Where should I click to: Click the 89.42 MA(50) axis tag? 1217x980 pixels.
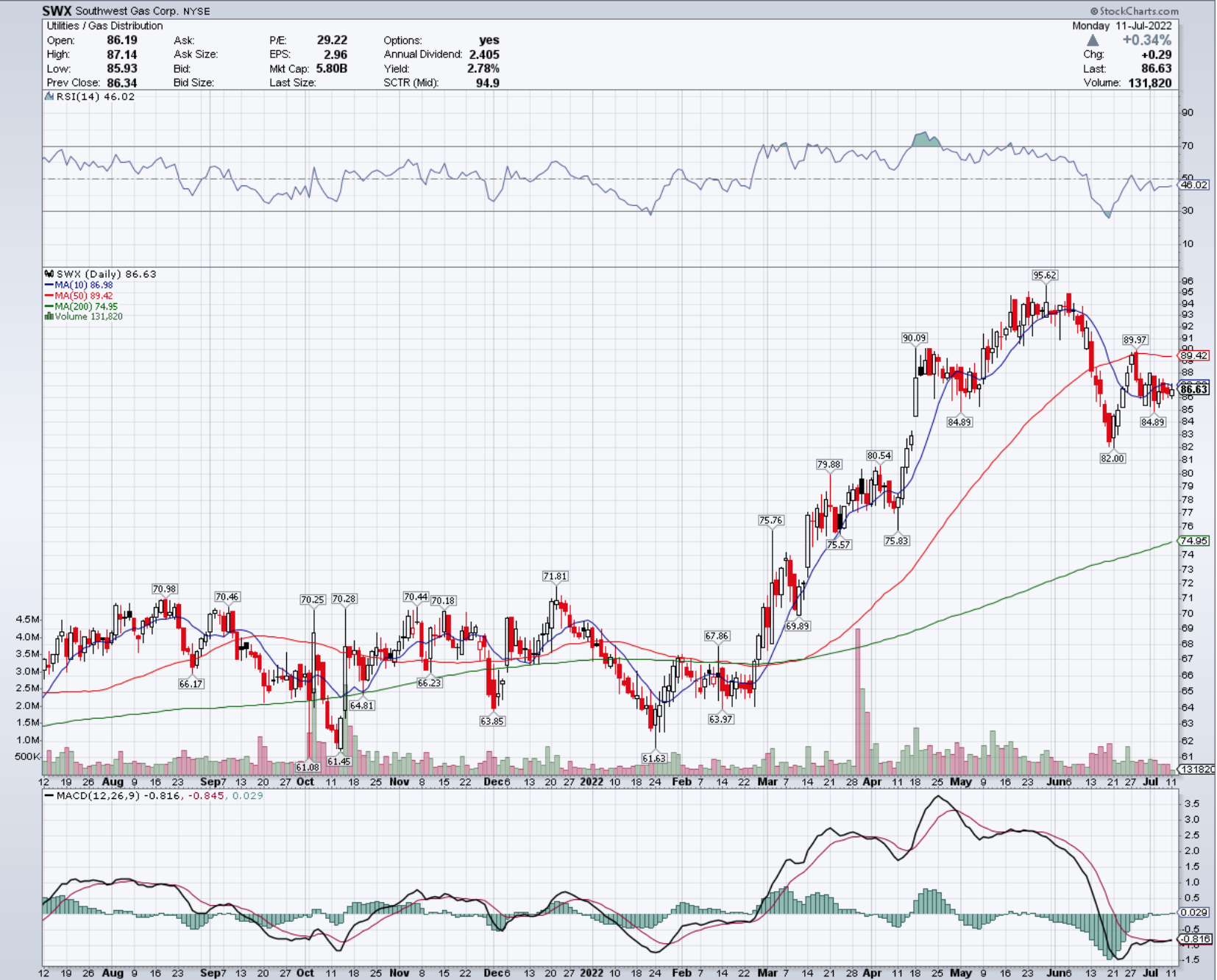pos(1193,355)
